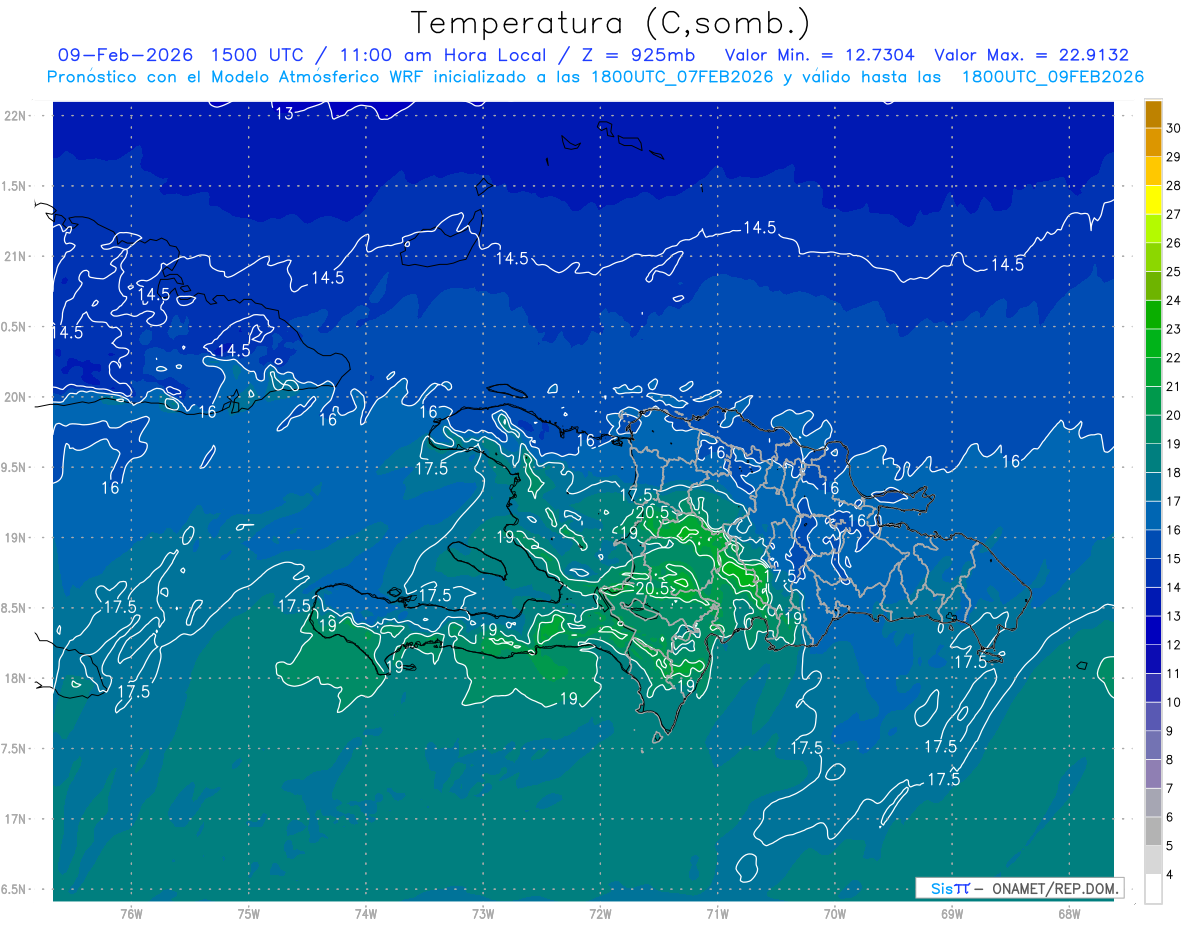
Task: Click 'Valor Max. = 22.9132' value
Action: [1031, 55]
